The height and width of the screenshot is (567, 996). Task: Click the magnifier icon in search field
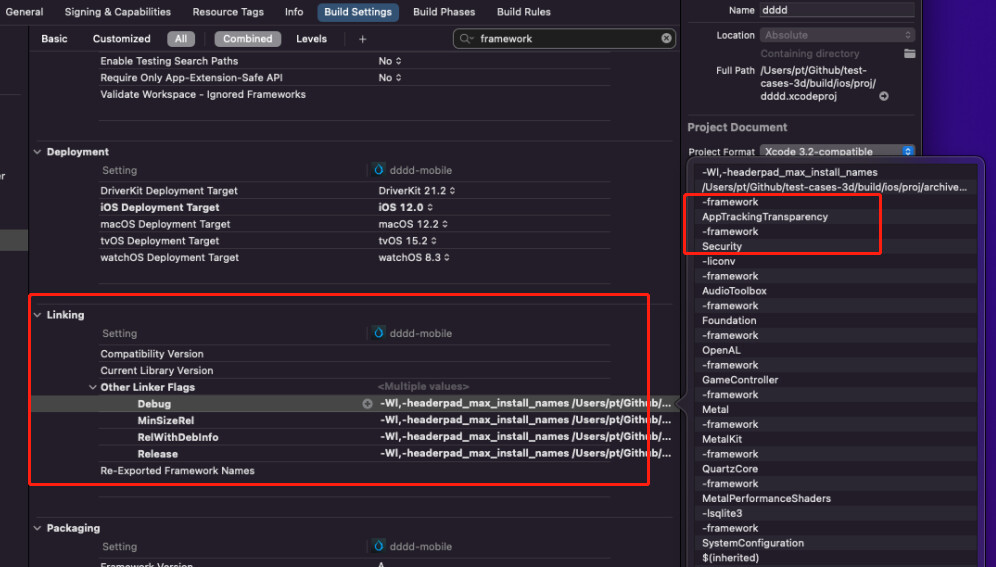467,39
